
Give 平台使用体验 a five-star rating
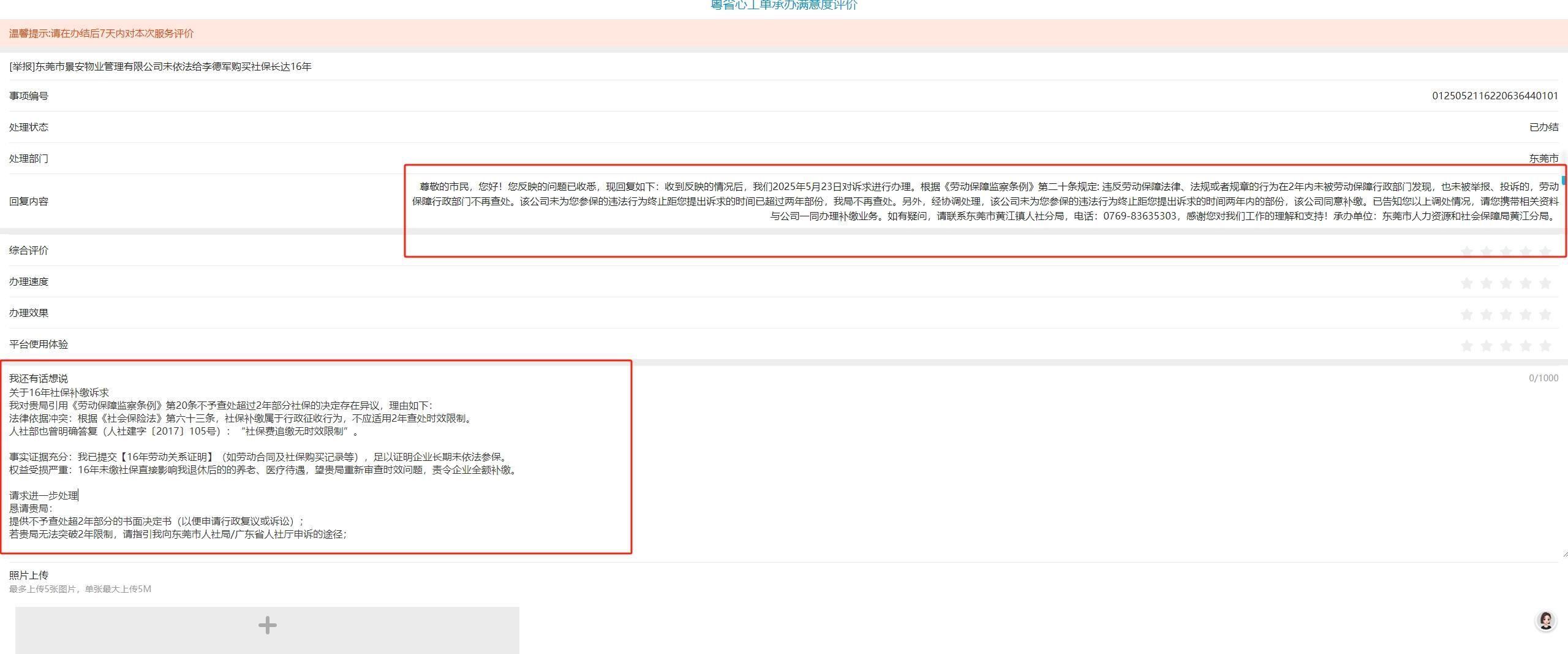pos(1545,346)
